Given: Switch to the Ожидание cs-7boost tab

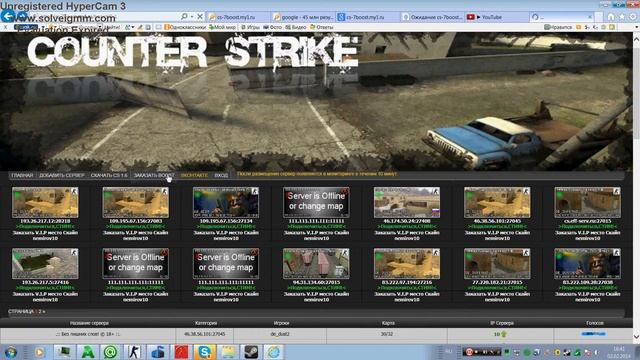Looking at the screenshot, I should 432,17.
